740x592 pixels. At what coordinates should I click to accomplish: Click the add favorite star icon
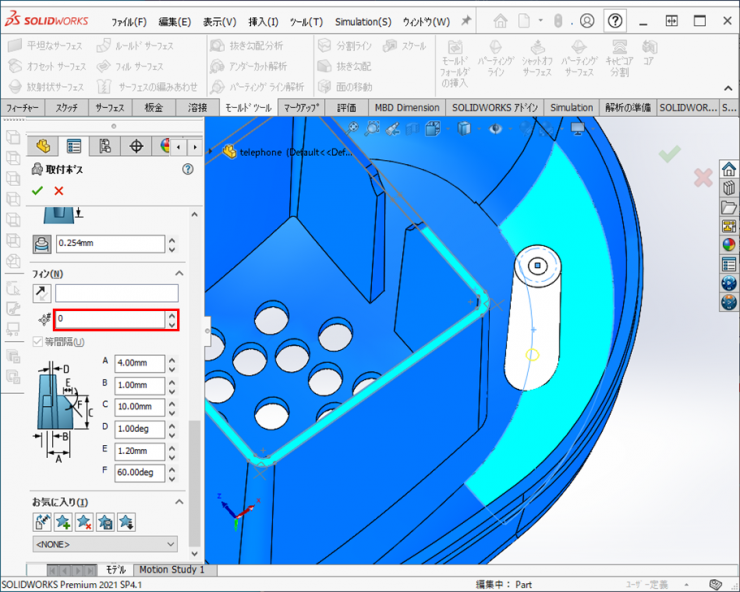64,522
